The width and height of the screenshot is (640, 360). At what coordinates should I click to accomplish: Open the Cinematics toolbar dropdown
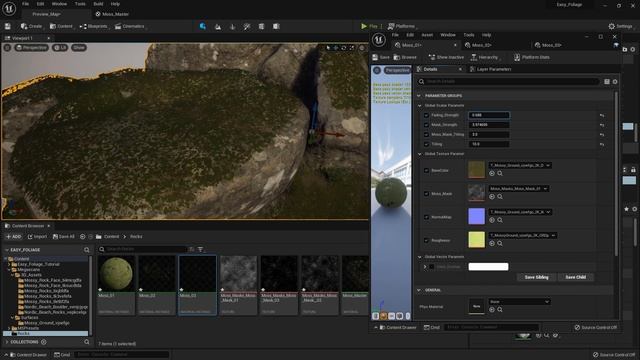[x=129, y=26]
